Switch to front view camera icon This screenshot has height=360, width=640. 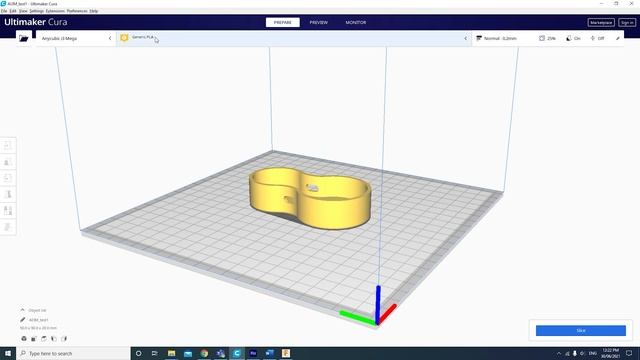(x=34, y=338)
